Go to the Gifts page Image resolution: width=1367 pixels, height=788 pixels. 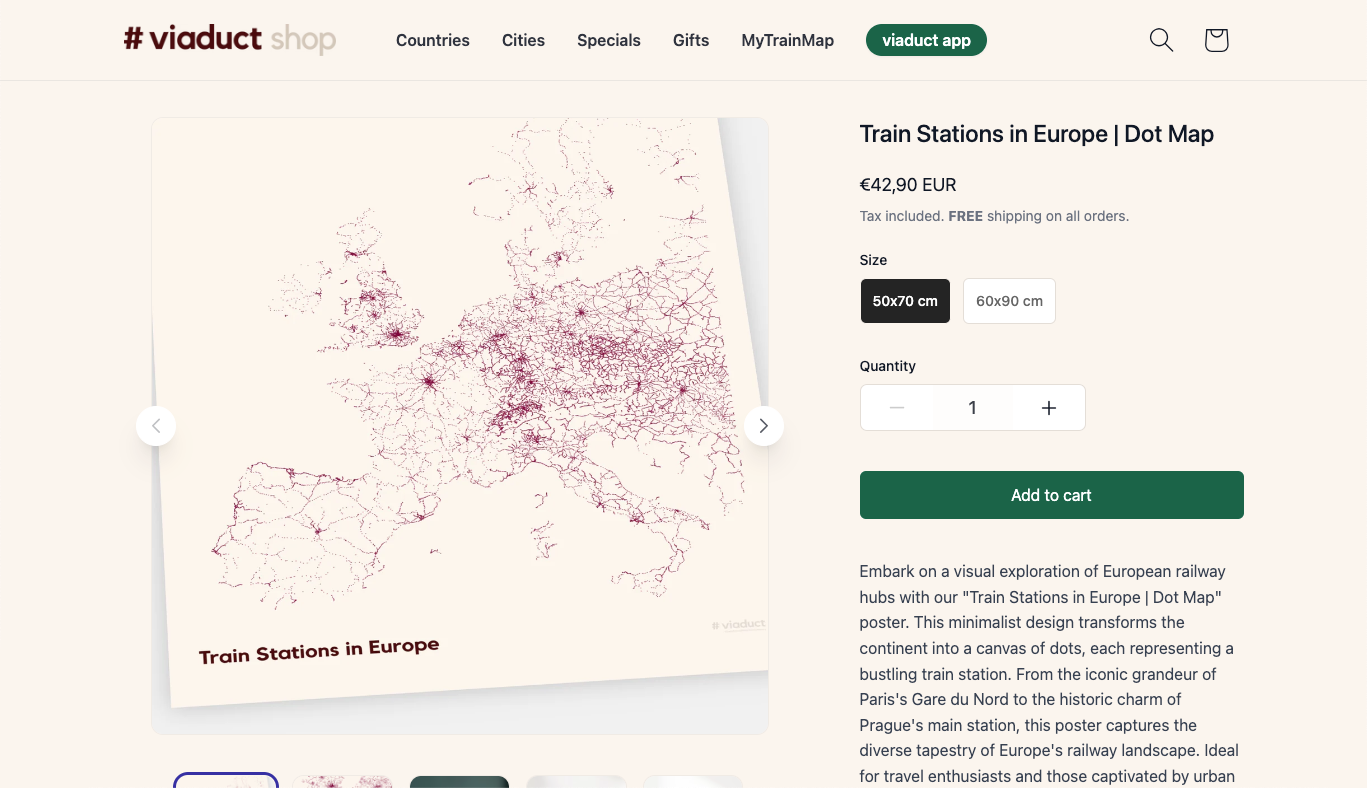(x=691, y=41)
